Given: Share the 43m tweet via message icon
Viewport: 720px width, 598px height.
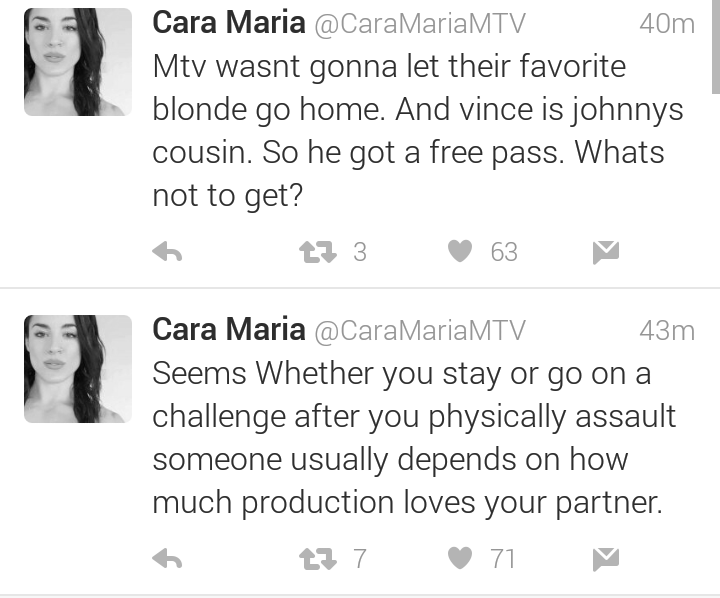Looking at the screenshot, I should [x=606, y=559].
